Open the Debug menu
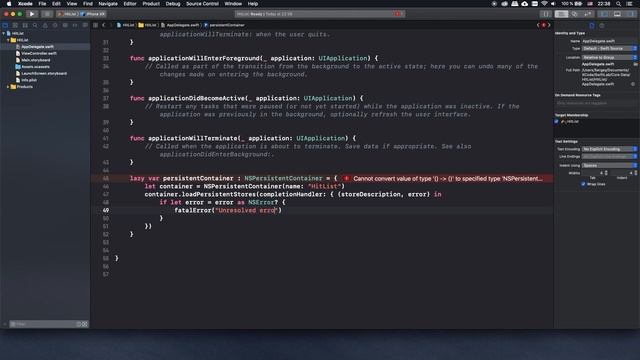640x360 pixels. point(173,4)
